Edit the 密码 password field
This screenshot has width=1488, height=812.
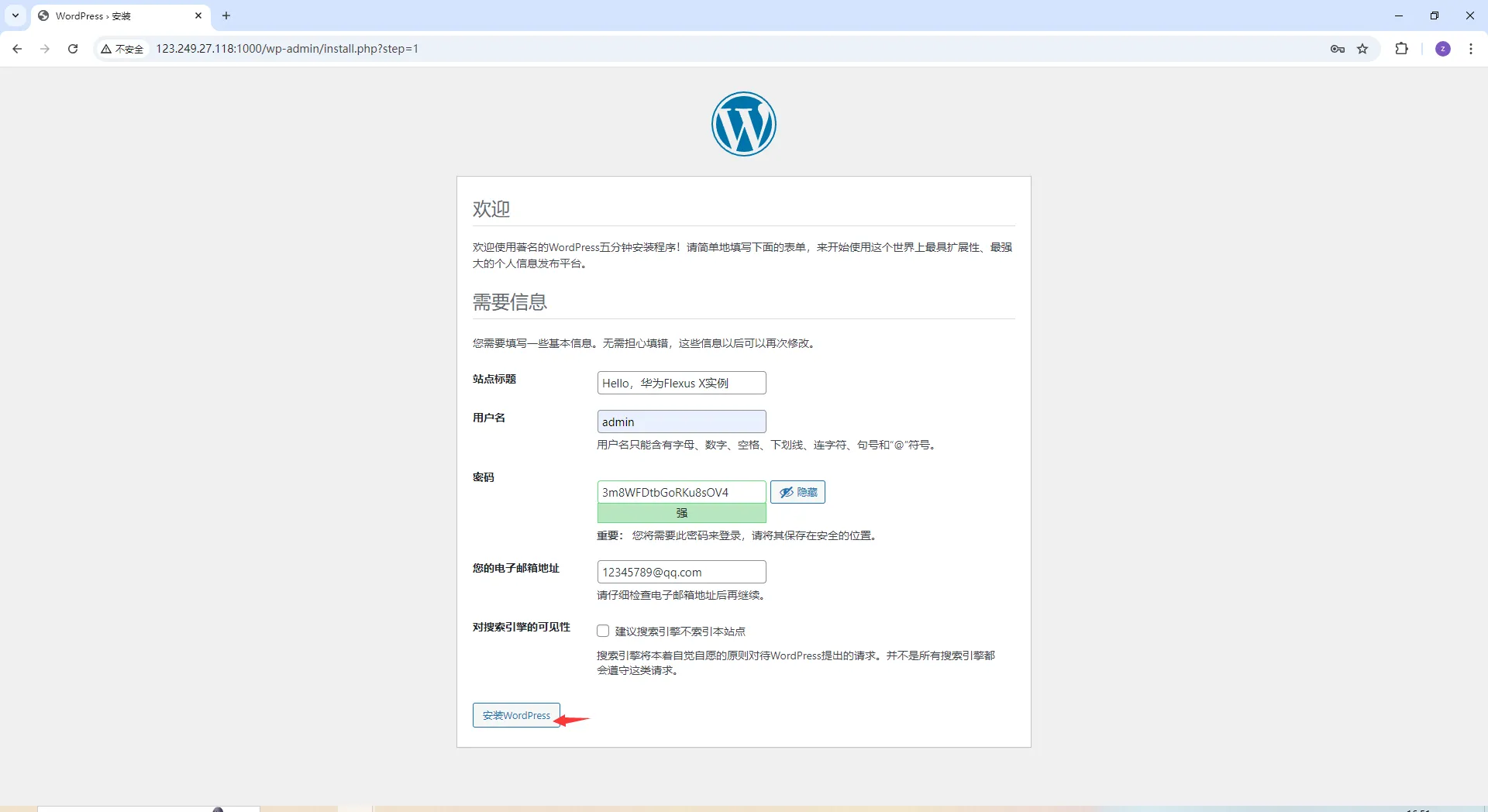coord(682,492)
